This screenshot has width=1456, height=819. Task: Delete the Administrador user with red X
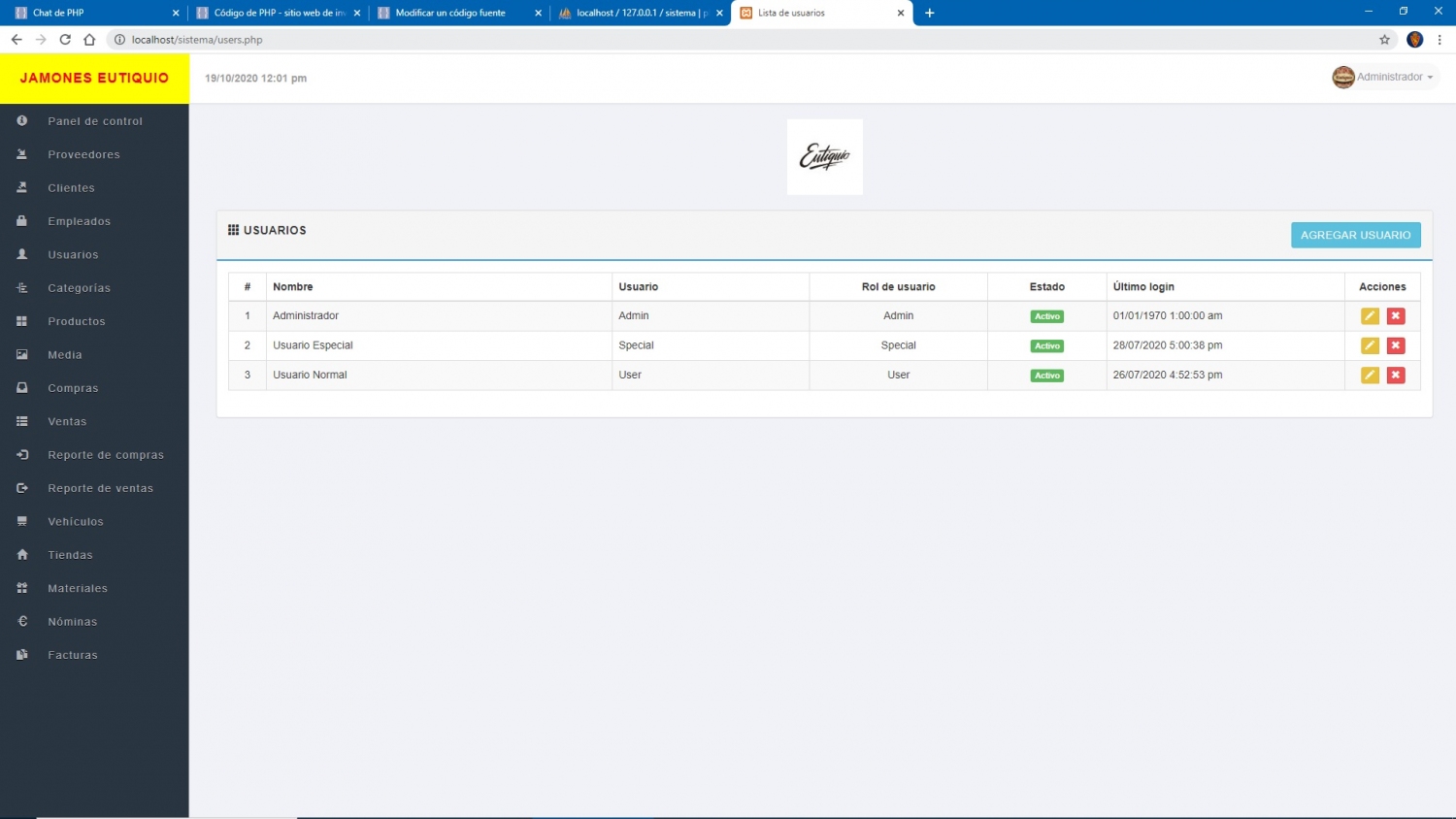(1396, 316)
